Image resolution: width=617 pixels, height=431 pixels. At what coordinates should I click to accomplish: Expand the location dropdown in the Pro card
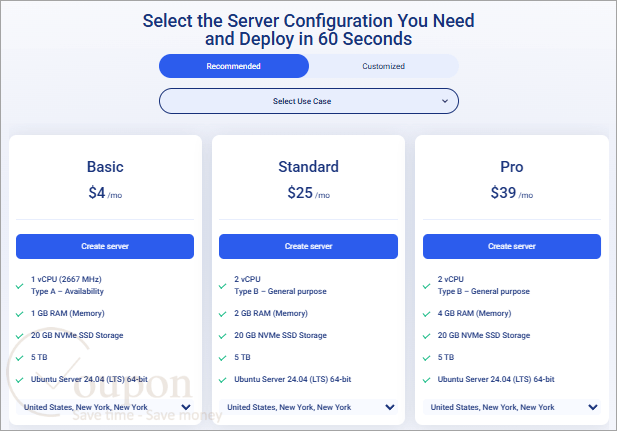(512, 407)
